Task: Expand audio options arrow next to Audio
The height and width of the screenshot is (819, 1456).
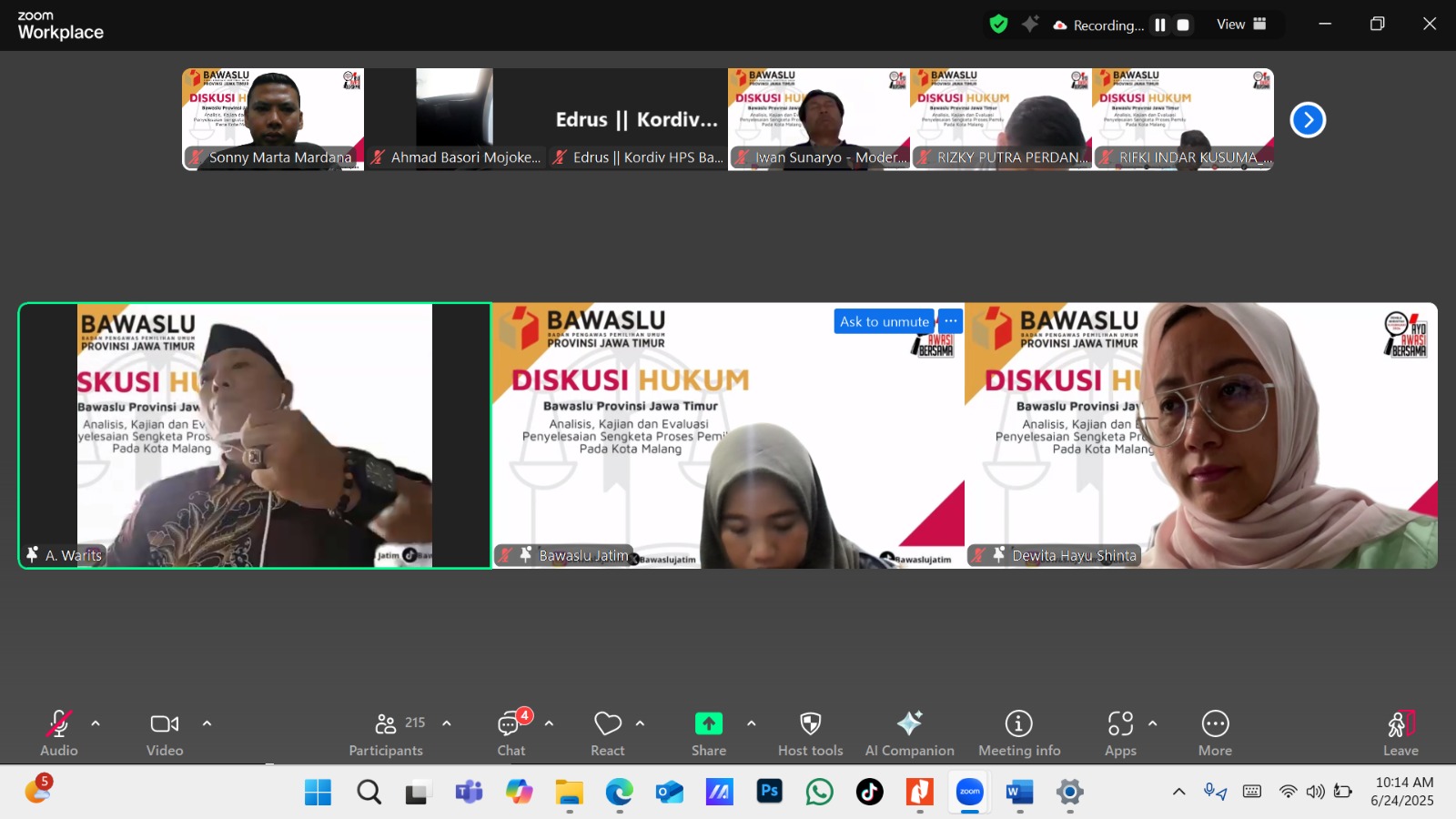Action: pyautogui.click(x=96, y=723)
